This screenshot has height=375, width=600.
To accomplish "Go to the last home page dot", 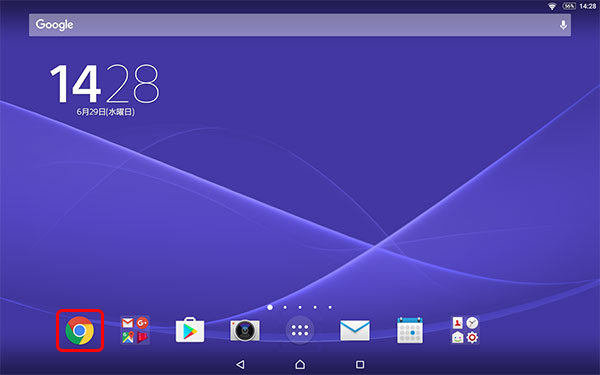I will tap(330, 307).
